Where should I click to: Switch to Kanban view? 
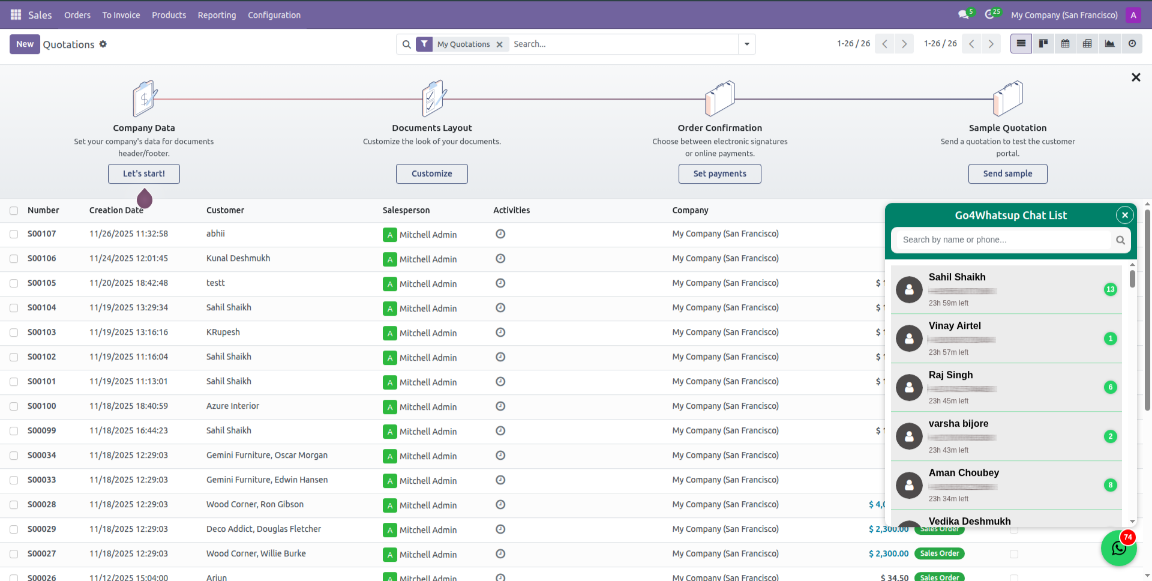1043,44
